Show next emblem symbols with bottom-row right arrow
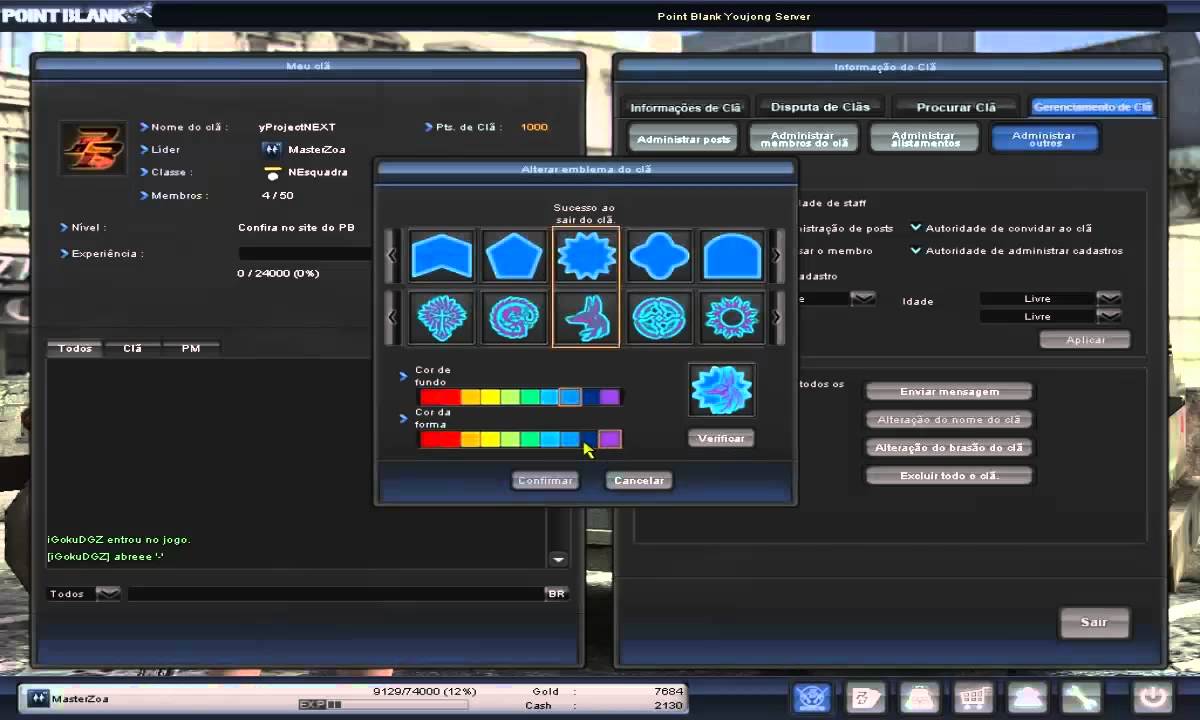This screenshot has height=720, width=1200. (777, 317)
